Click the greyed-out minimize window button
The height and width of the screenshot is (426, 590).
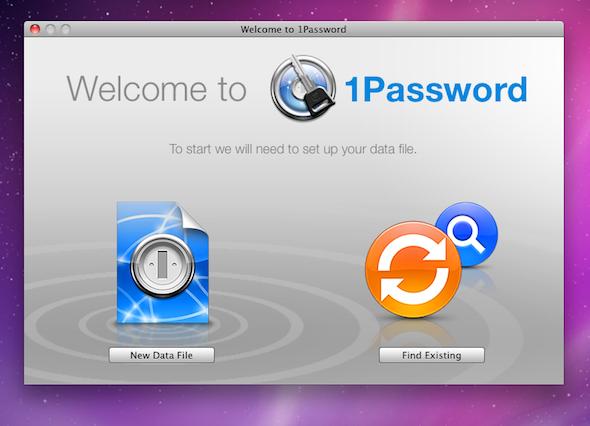coord(50,29)
